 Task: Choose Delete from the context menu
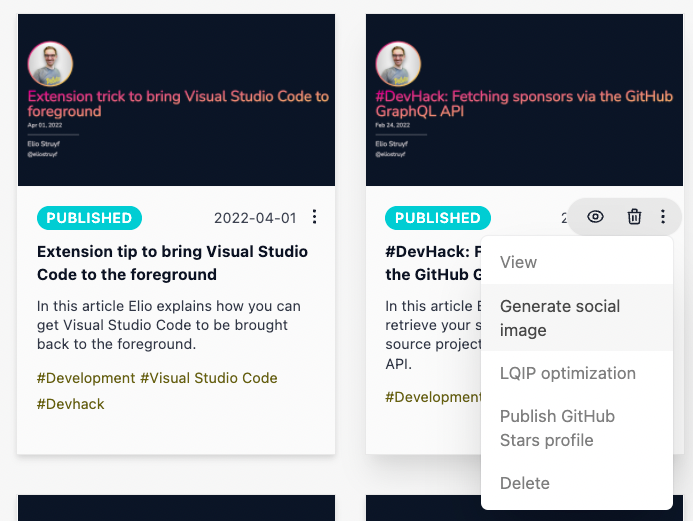[x=577, y=483]
